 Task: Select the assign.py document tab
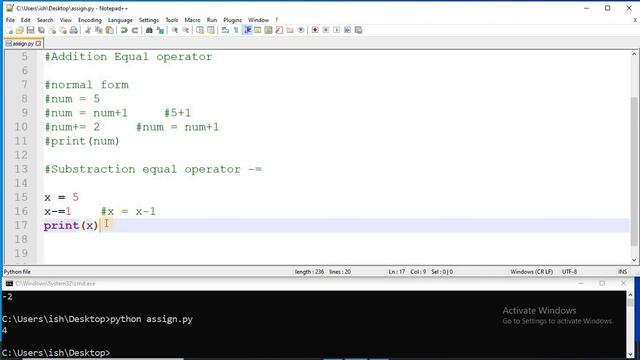(x=23, y=43)
